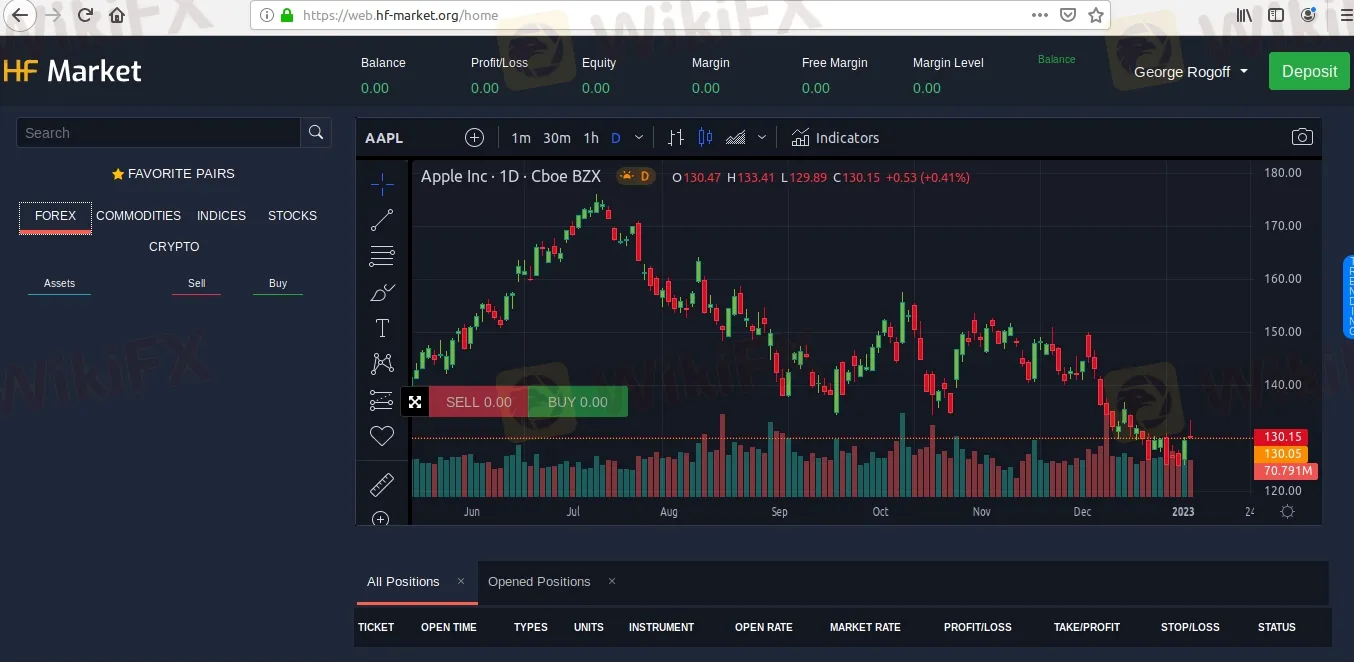1354x662 pixels.
Task: Select the STOCKS category tab
Action: 292,216
